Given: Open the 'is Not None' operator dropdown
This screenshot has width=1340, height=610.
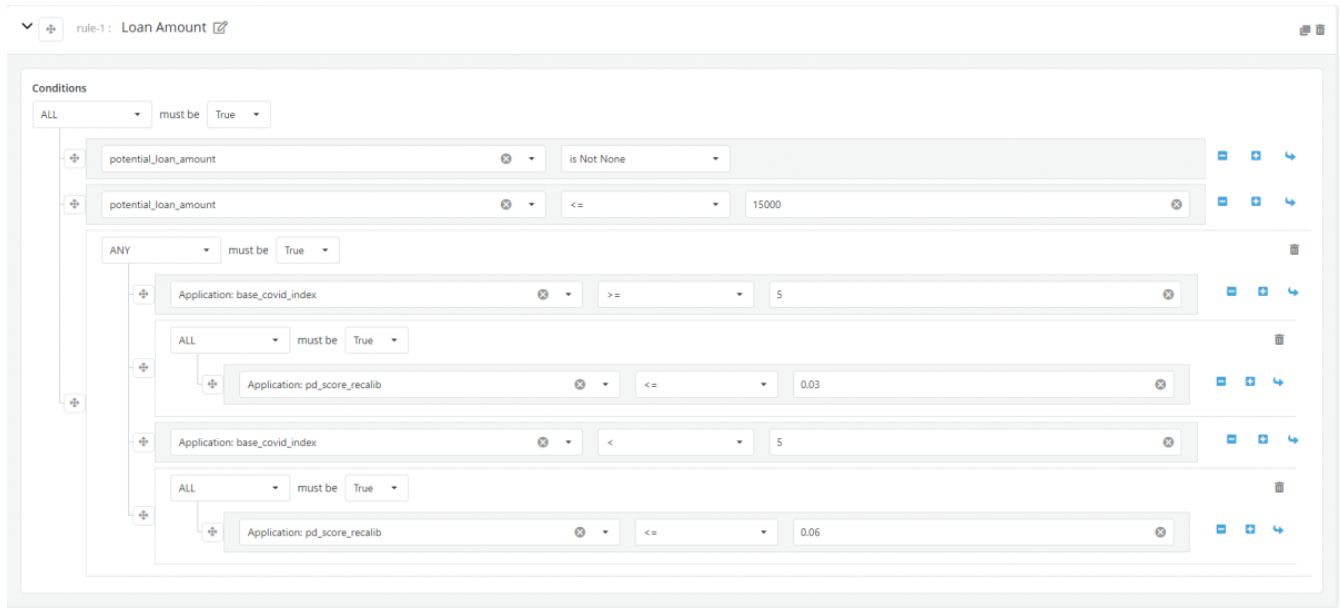Looking at the screenshot, I should pos(644,158).
